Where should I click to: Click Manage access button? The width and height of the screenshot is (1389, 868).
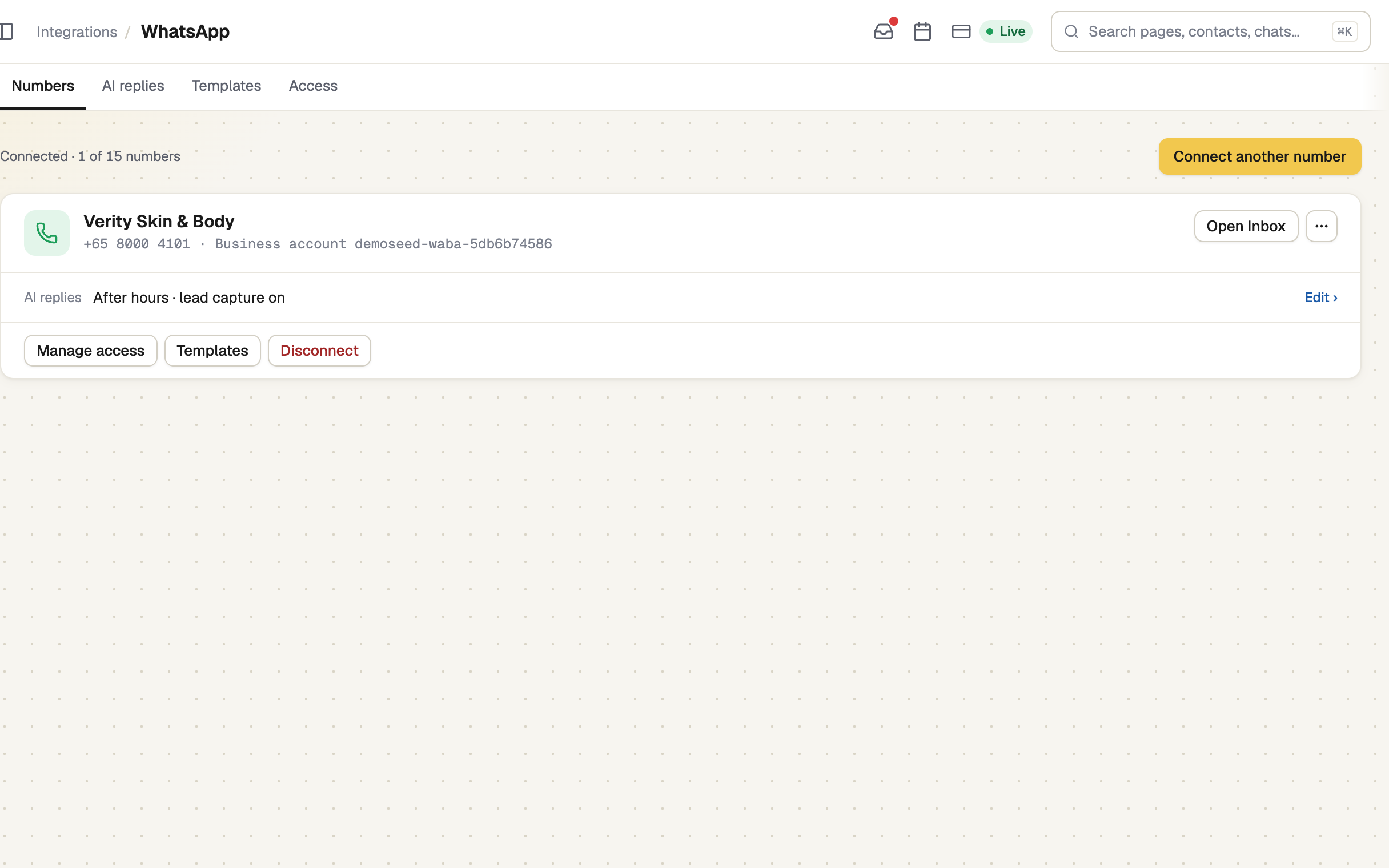point(91,351)
